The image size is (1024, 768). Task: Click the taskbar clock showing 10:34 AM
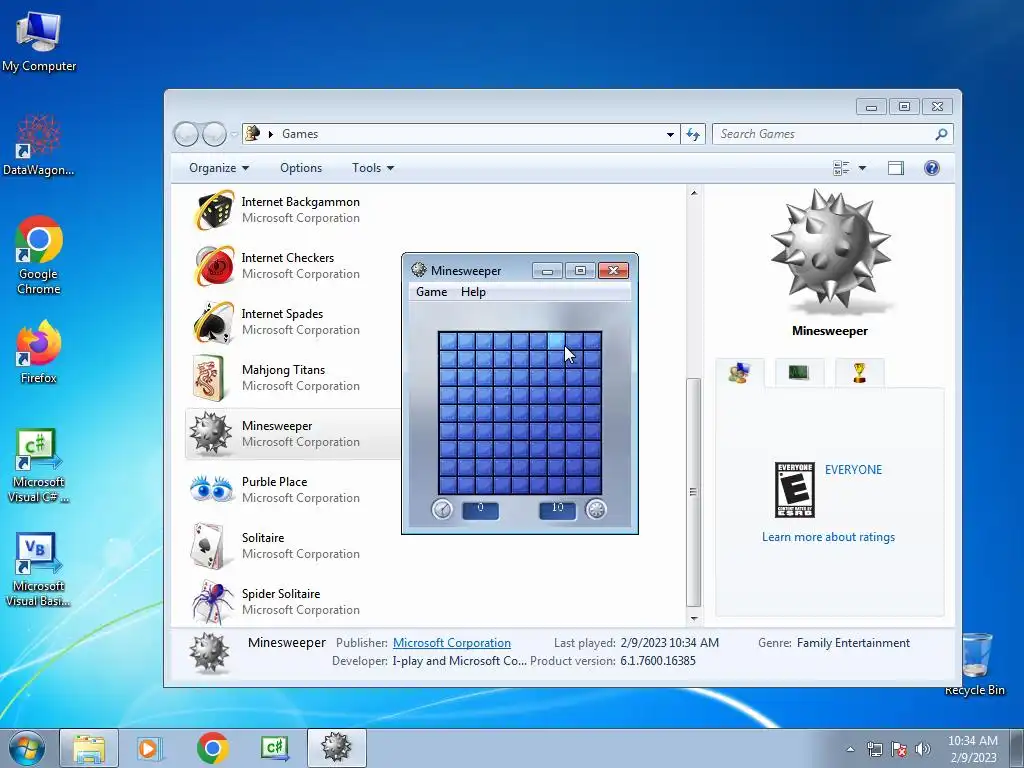972,748
